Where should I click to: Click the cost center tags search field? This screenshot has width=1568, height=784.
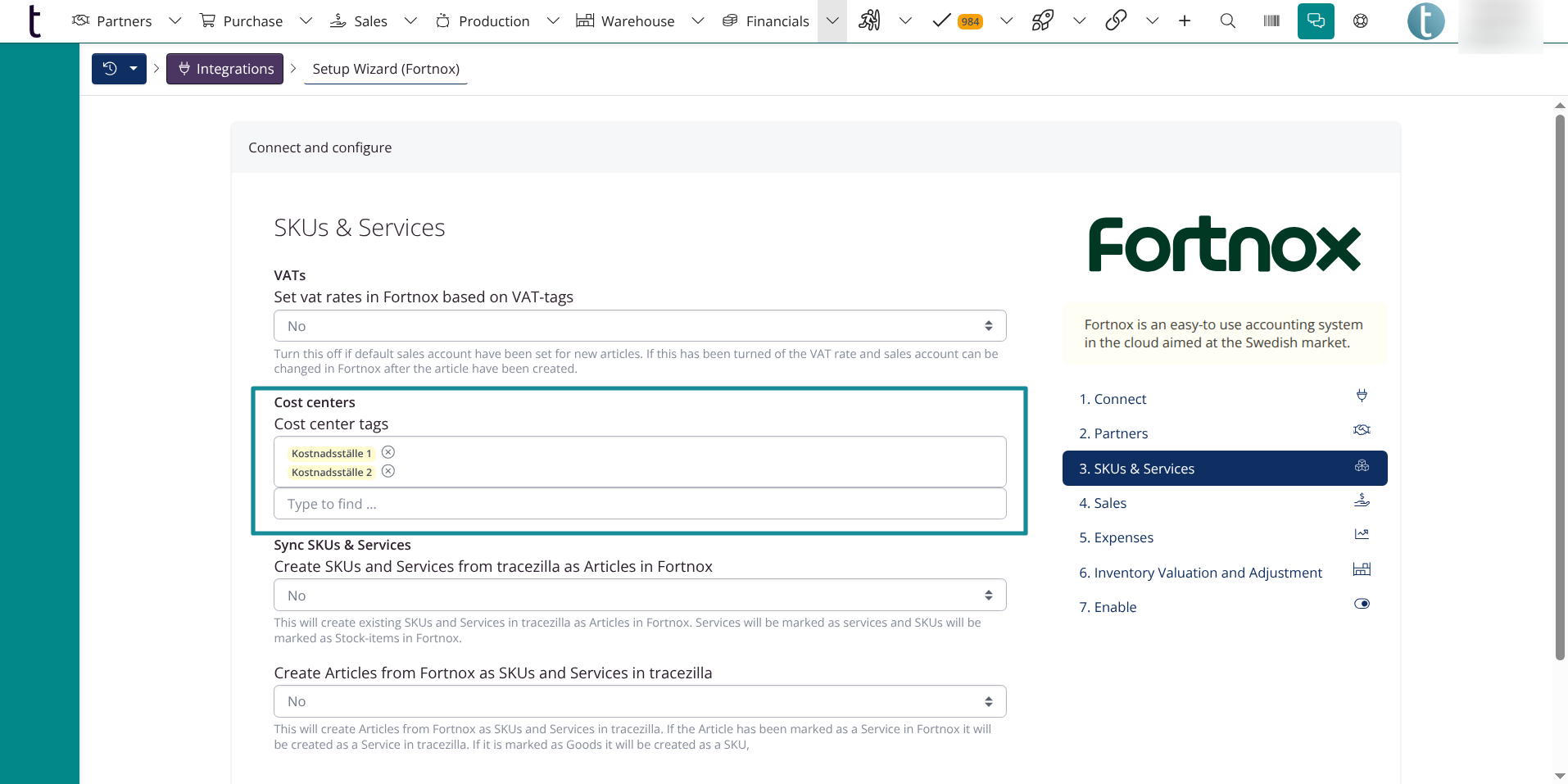click(x=639, y=504)
